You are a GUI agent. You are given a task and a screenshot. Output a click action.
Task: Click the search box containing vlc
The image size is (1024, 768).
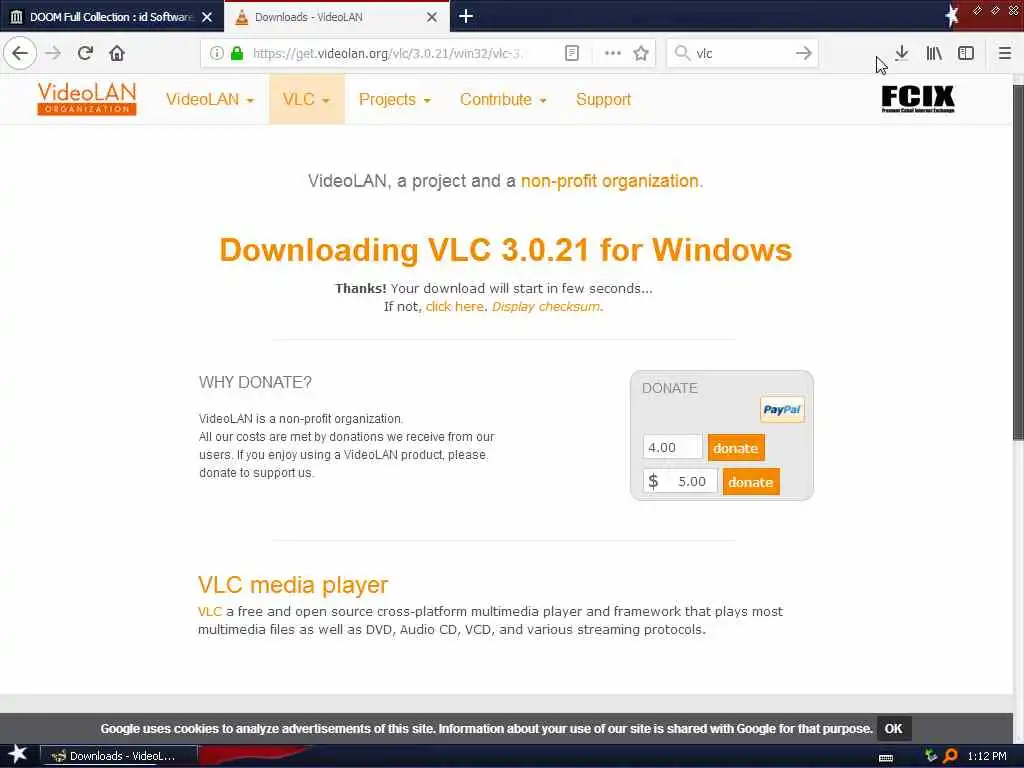[x=743, y=53]
